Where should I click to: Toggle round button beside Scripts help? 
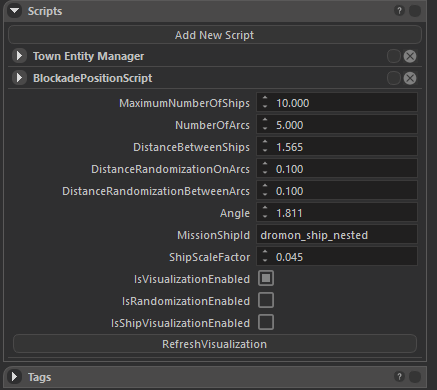[x=415, y=11]
